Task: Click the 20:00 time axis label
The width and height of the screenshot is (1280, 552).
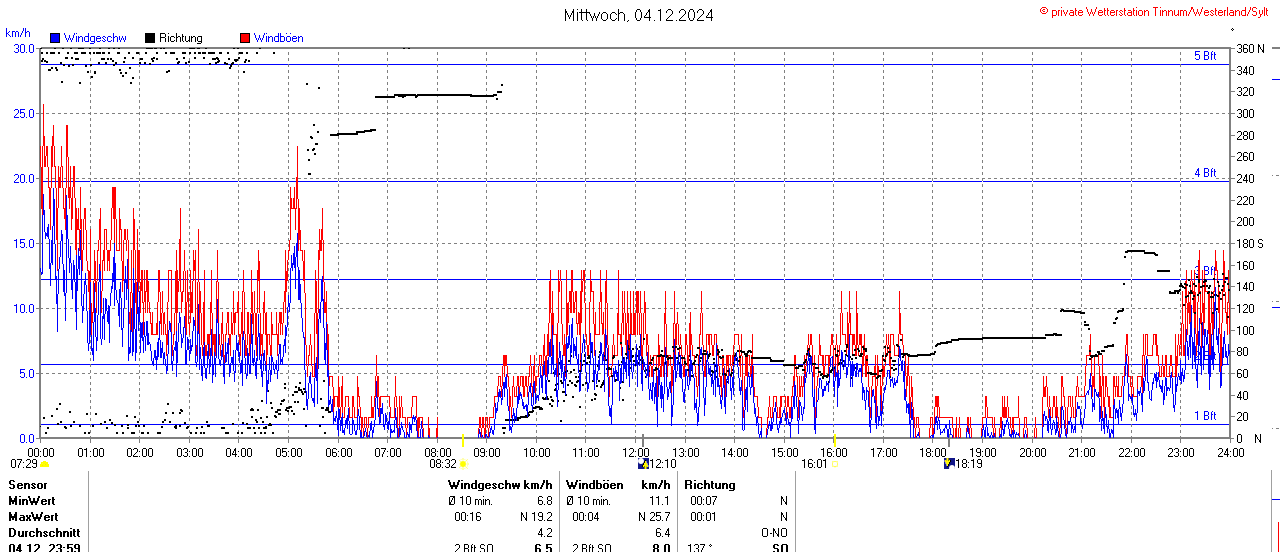Action: pyautogui.click(x=1033, y=452)
